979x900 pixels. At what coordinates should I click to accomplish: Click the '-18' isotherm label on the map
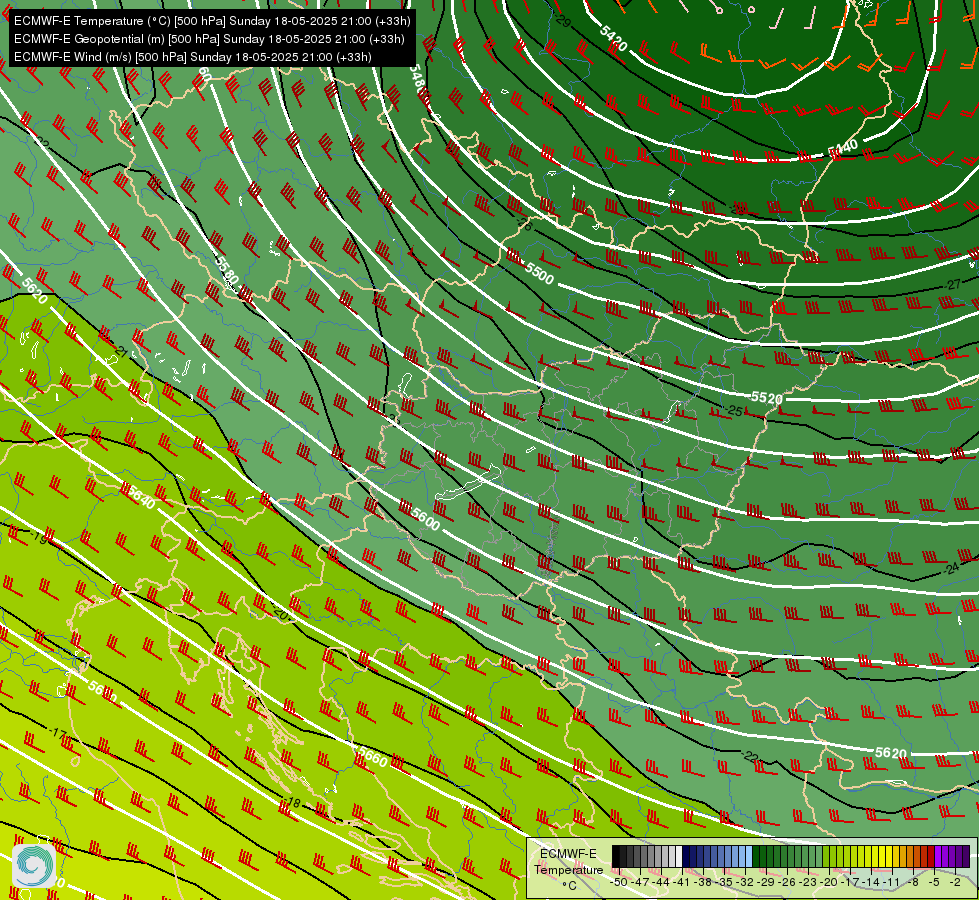pos(292,803)
